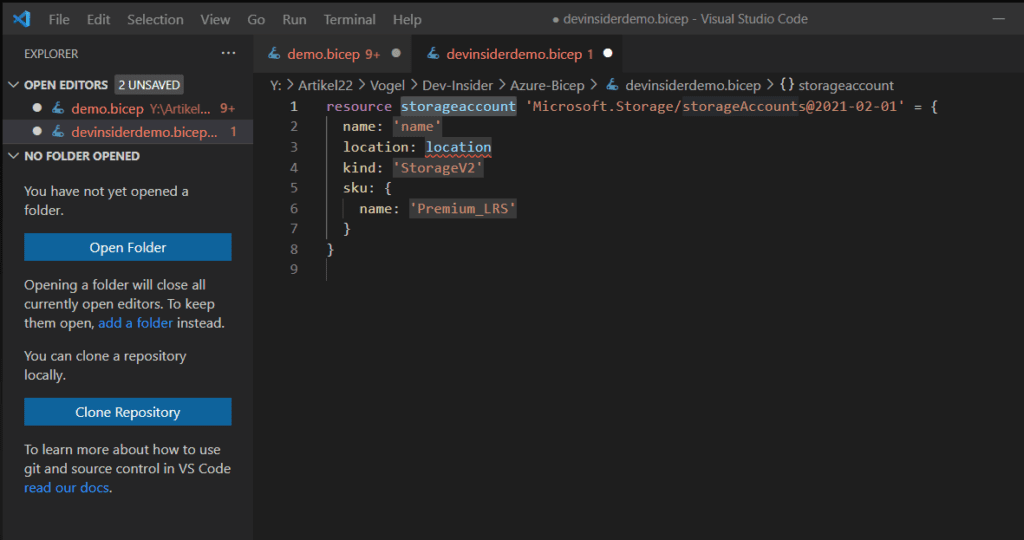Click Dev-Insider breadcrumb segment
The height and width of the screenshot is (540, 1024).
[457, 86]
